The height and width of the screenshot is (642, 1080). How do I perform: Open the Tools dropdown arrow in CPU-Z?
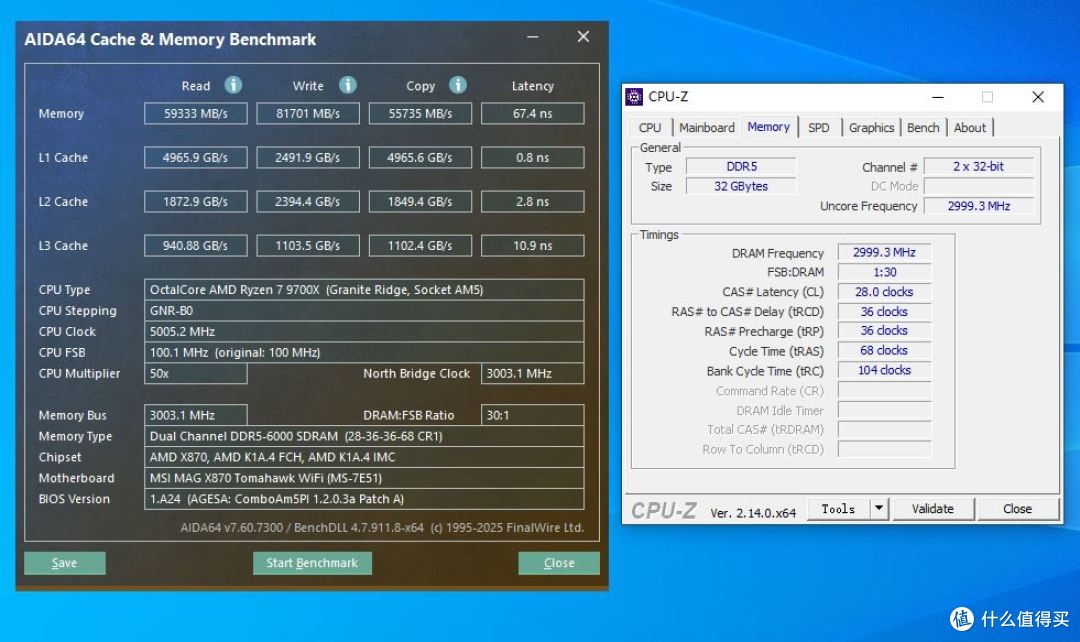879,509
